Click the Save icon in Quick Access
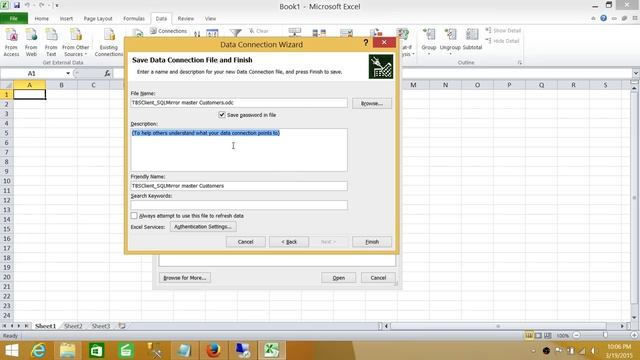 pos(17,5)
